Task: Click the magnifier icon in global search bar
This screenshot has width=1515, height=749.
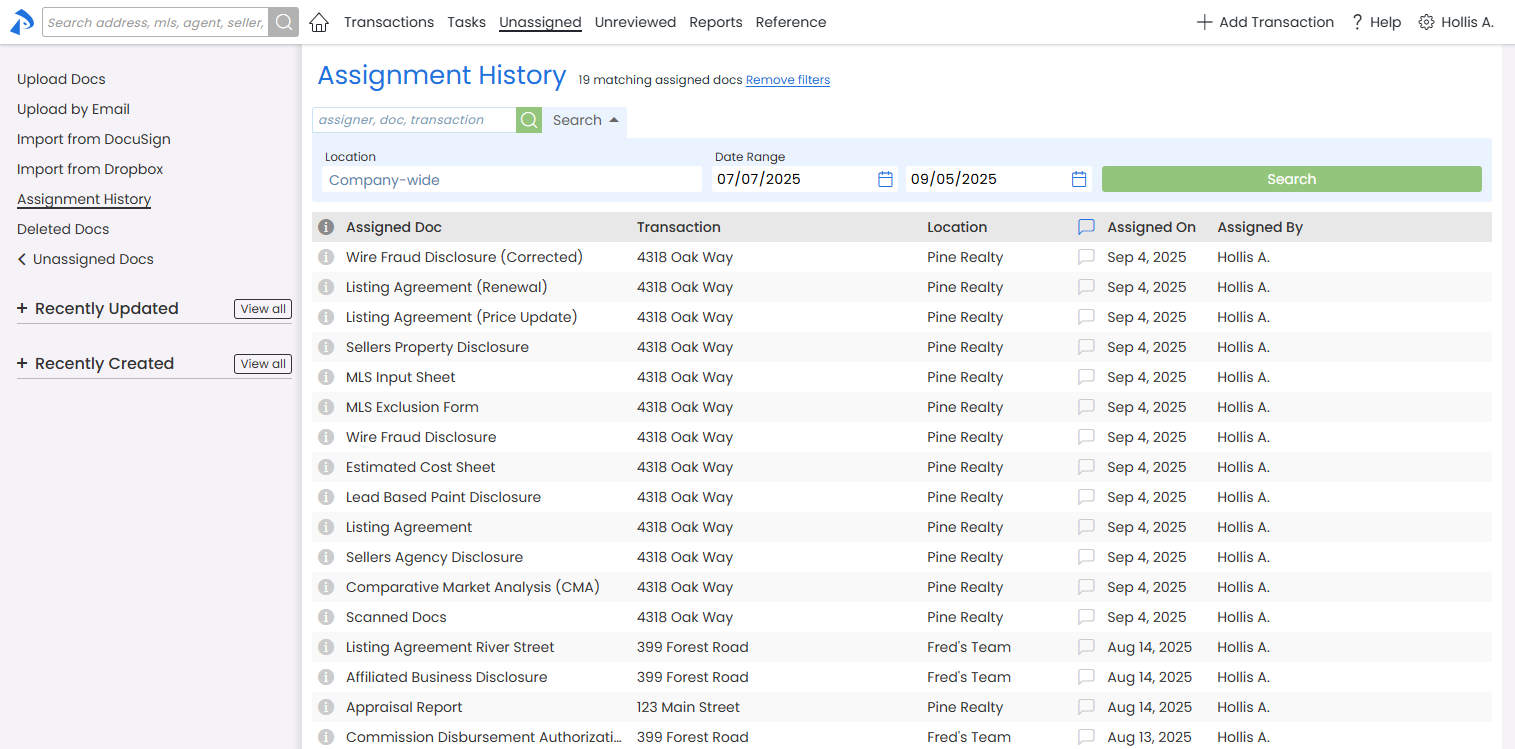Action: pos(285,22)
